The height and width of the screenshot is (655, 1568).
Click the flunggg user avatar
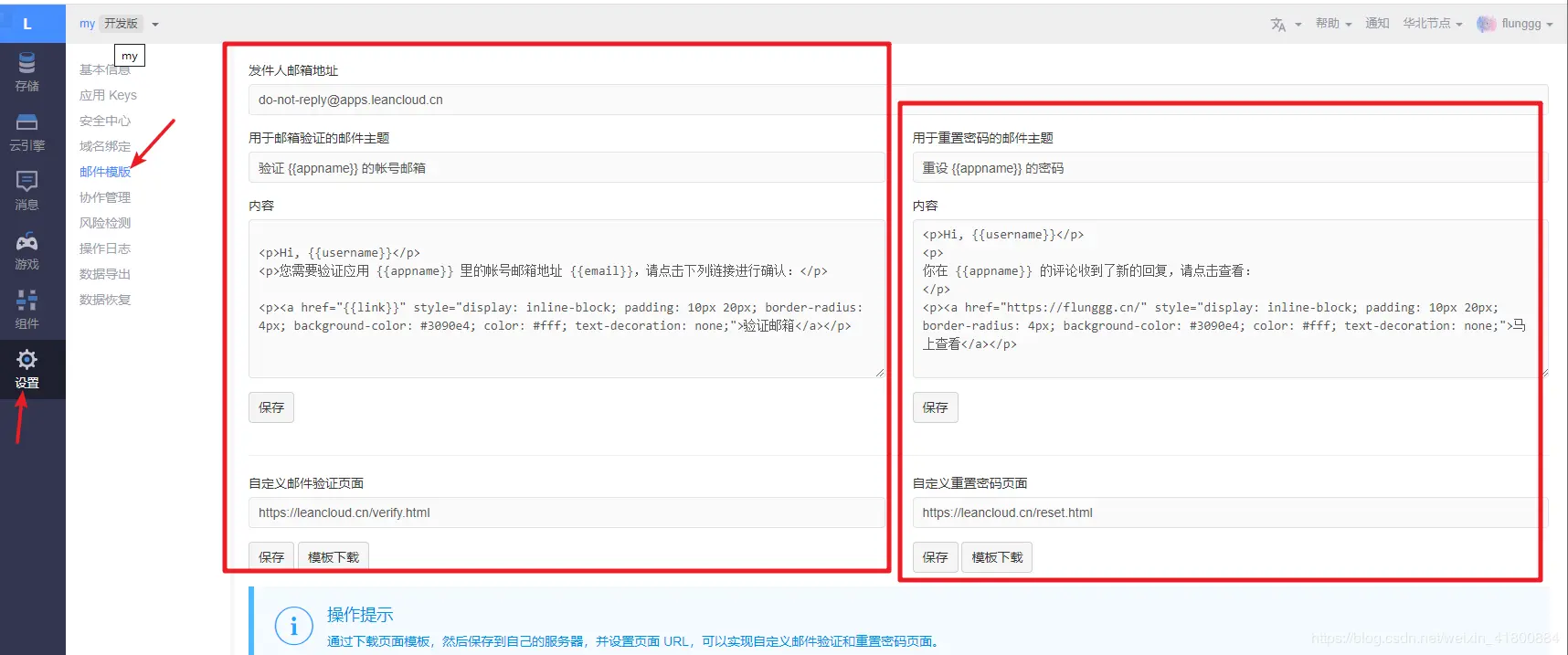[x=1486, y=24]
